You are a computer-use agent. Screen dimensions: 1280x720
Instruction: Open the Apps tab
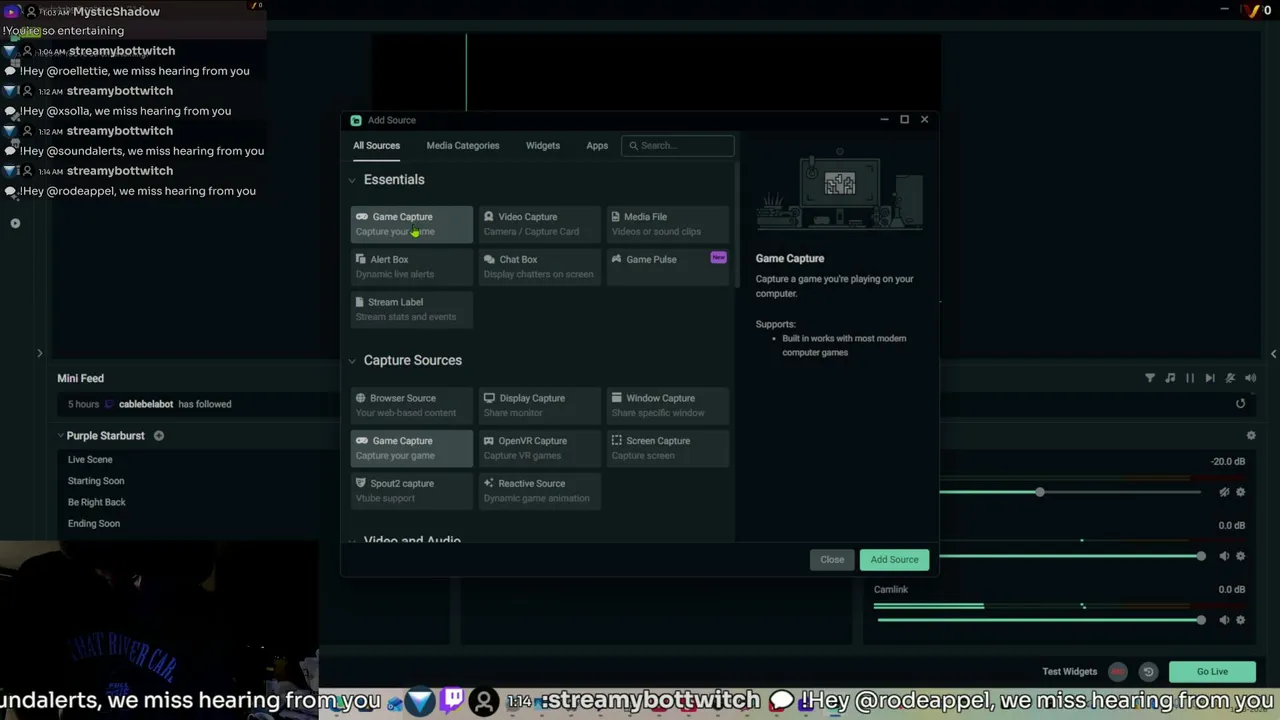tap(597, 146)
